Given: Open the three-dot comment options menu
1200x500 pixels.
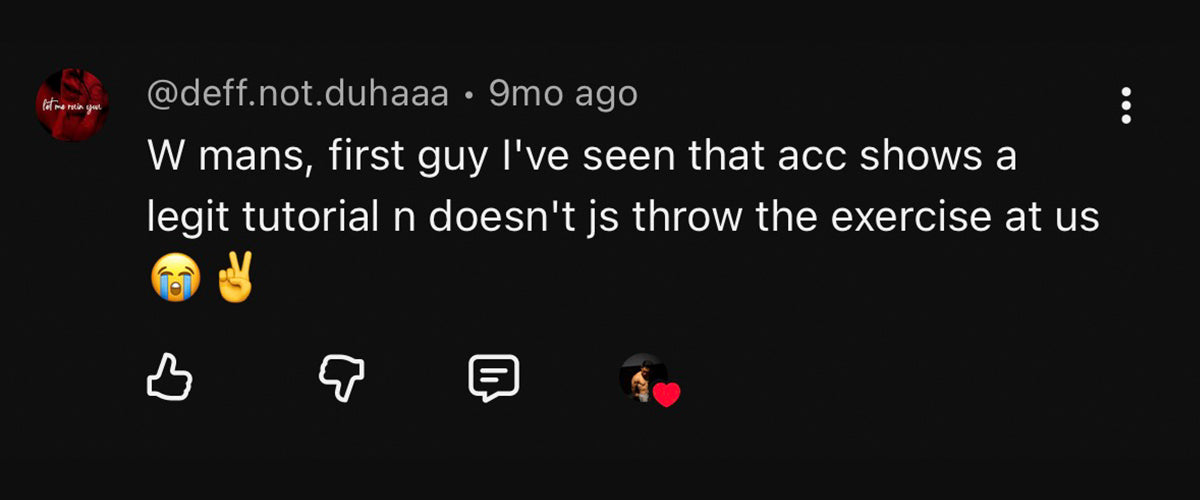Looking at the screenshot, I should [1126, 105].
